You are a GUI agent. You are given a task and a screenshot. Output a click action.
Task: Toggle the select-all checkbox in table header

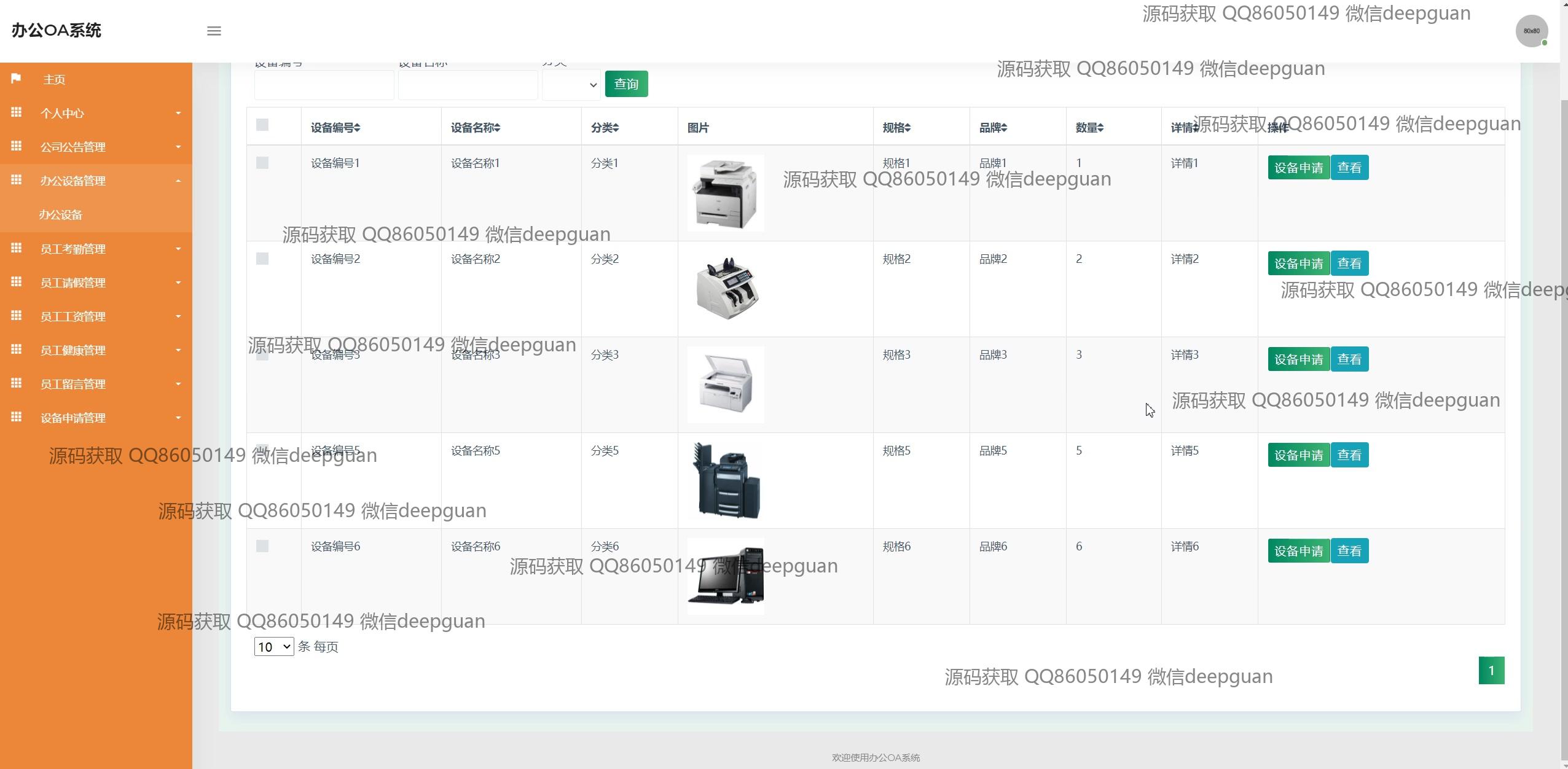tap(262, 125)
